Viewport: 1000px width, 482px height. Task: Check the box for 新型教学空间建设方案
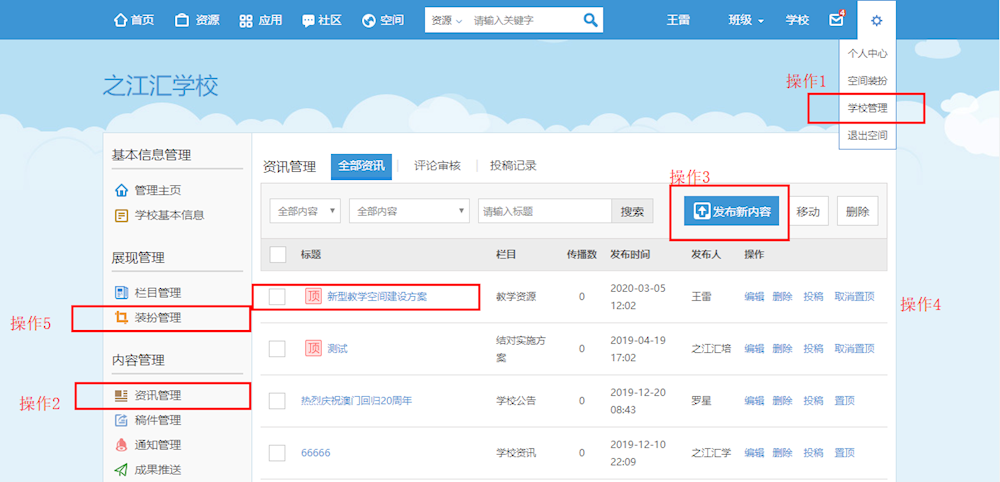click(x=278, y=297)
